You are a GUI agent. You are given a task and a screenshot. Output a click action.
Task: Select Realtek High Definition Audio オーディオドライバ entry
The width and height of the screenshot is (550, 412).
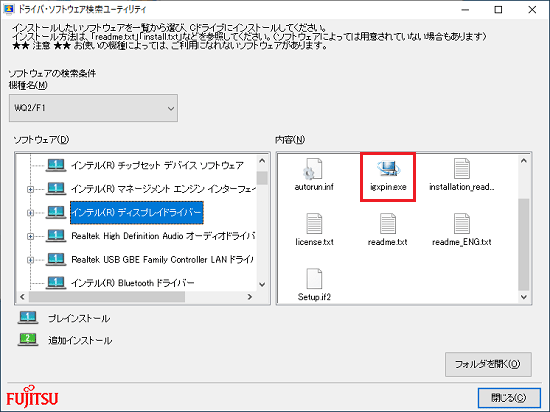click(x=163, y=236)
